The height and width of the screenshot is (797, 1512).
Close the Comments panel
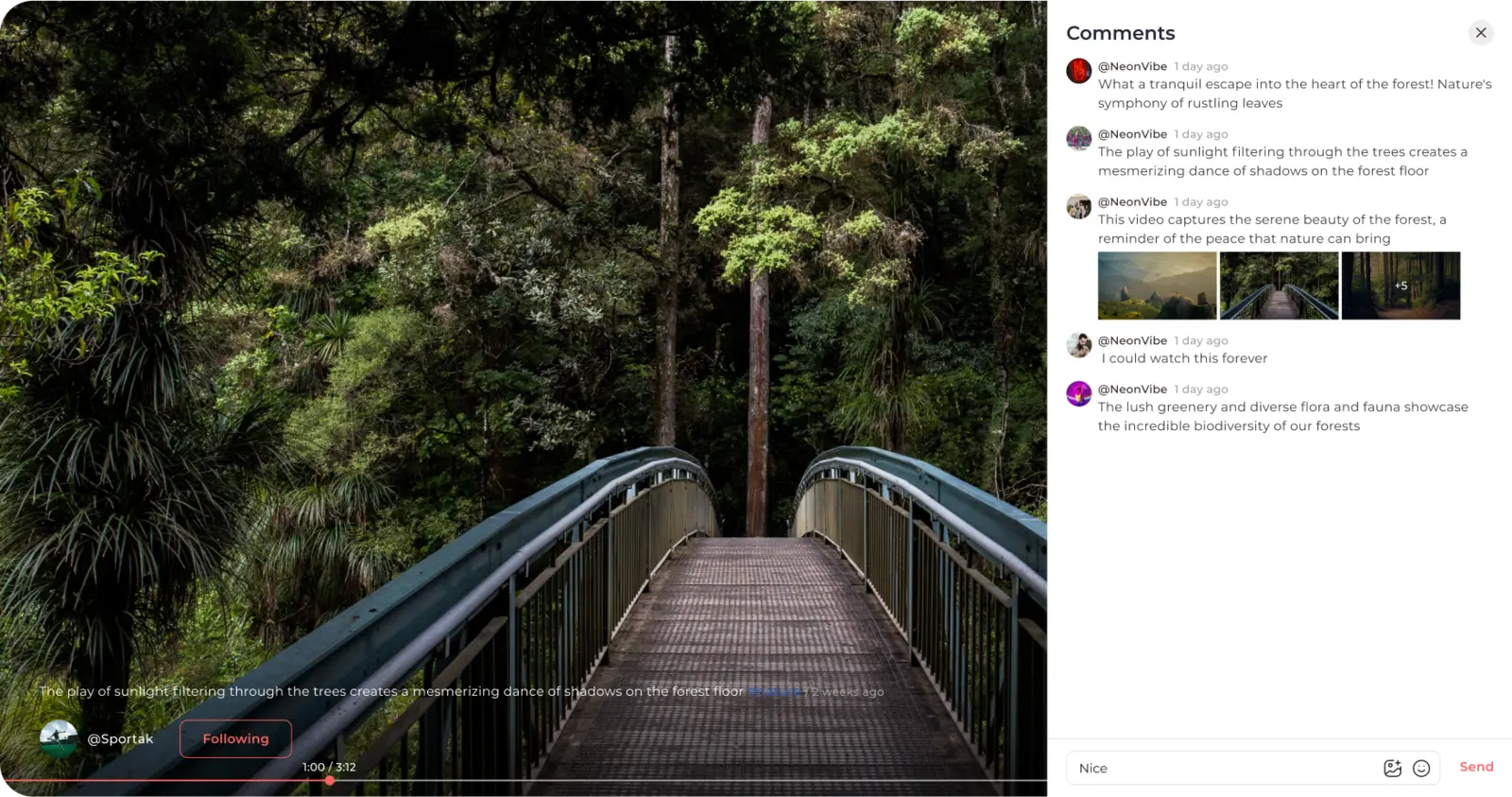point(1481,33)
